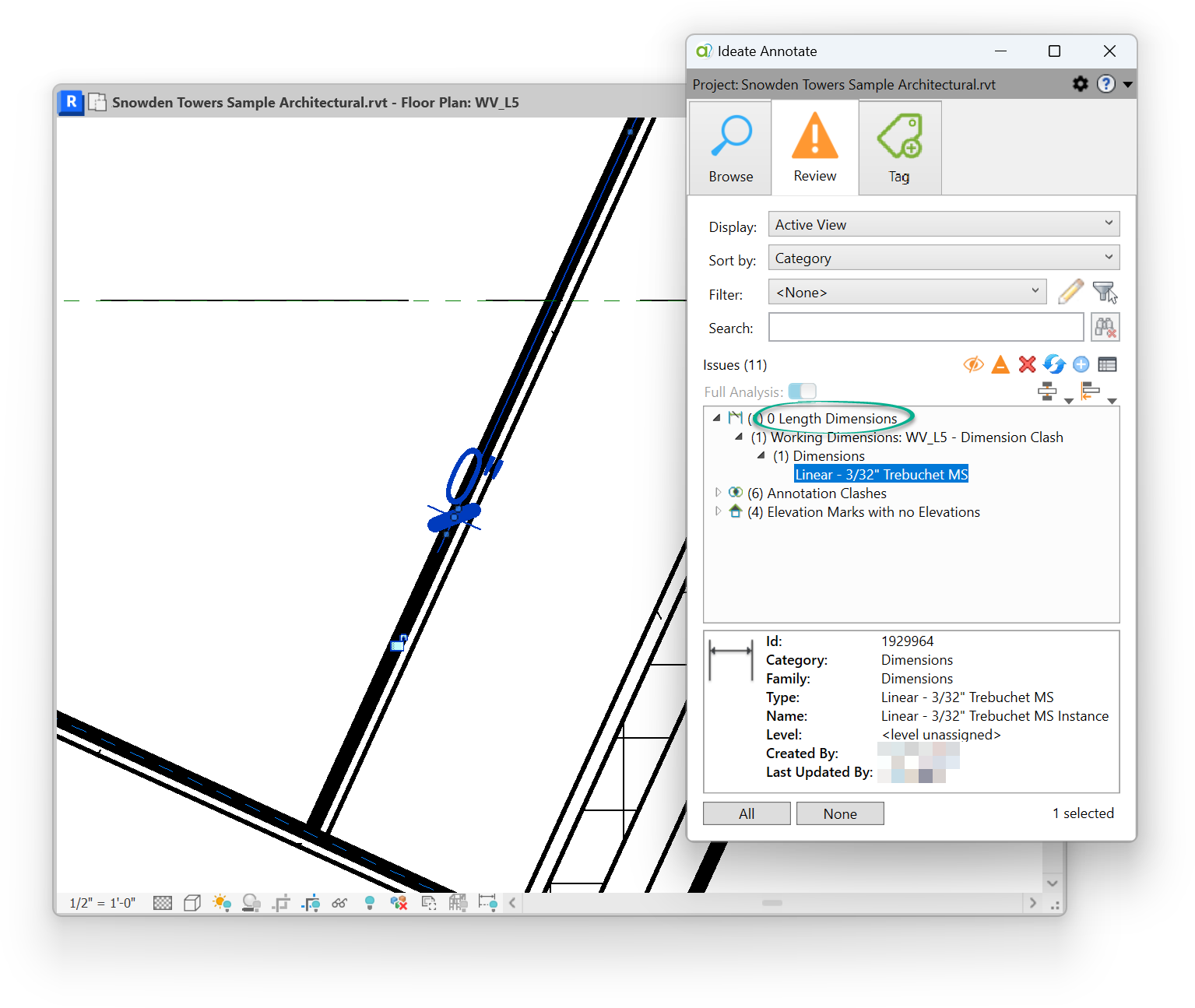Click the 1/2" = 1'-0" view scale

102,903
